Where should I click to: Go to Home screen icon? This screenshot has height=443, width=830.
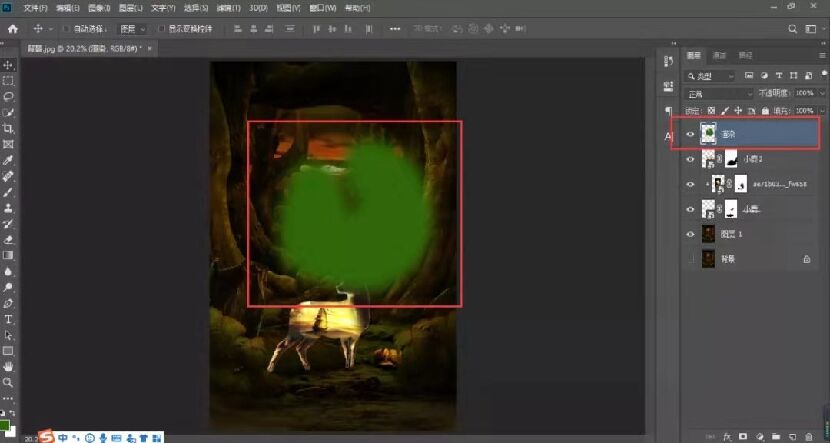click(x=13, y=29)
